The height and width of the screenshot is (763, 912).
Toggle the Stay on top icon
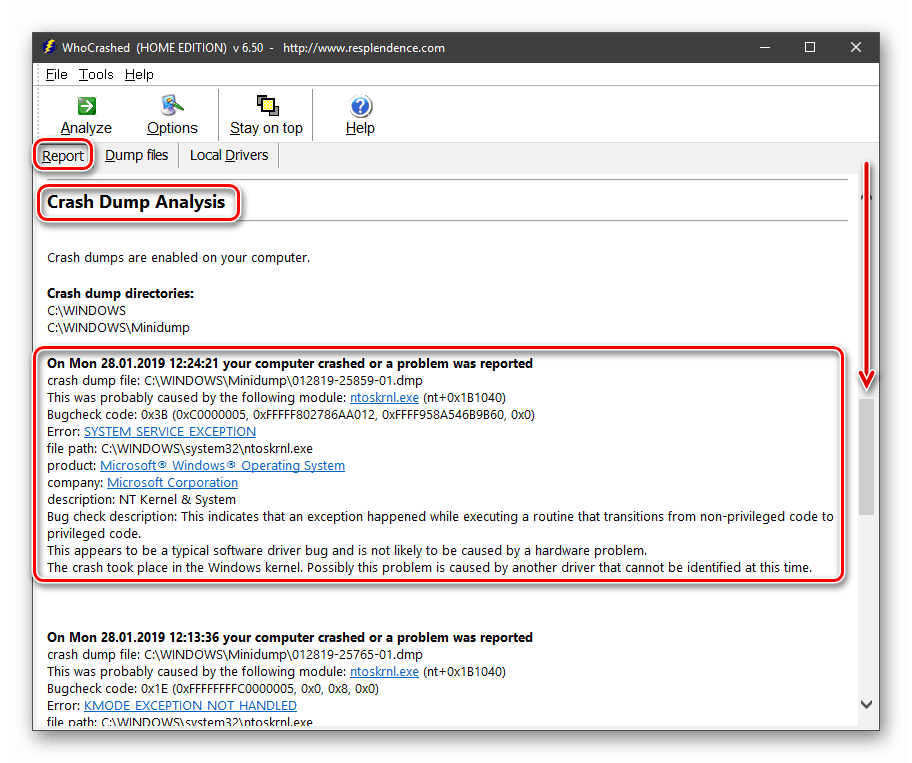pyautogui.click(x=268, y=106)
